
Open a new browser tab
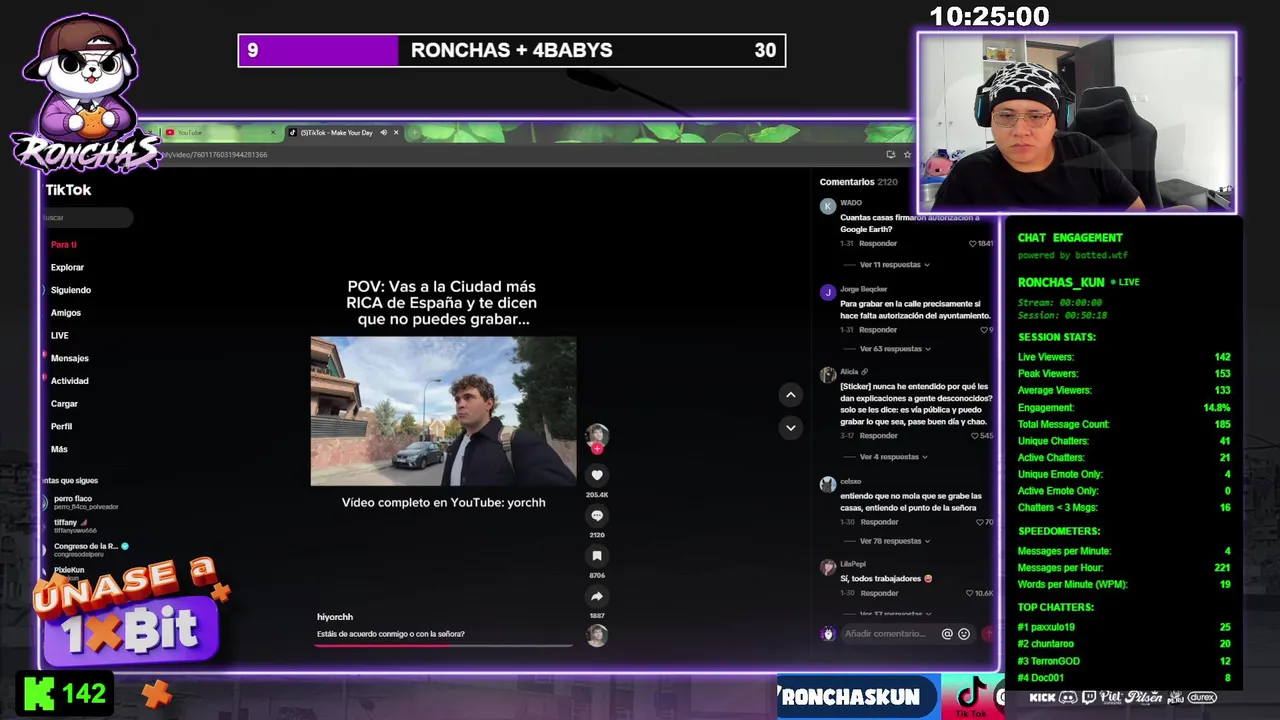(413, 132)
